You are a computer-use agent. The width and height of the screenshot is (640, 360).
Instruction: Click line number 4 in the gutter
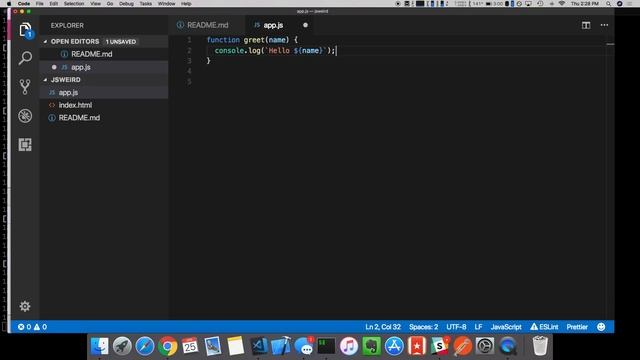click(x=189, y=71)
